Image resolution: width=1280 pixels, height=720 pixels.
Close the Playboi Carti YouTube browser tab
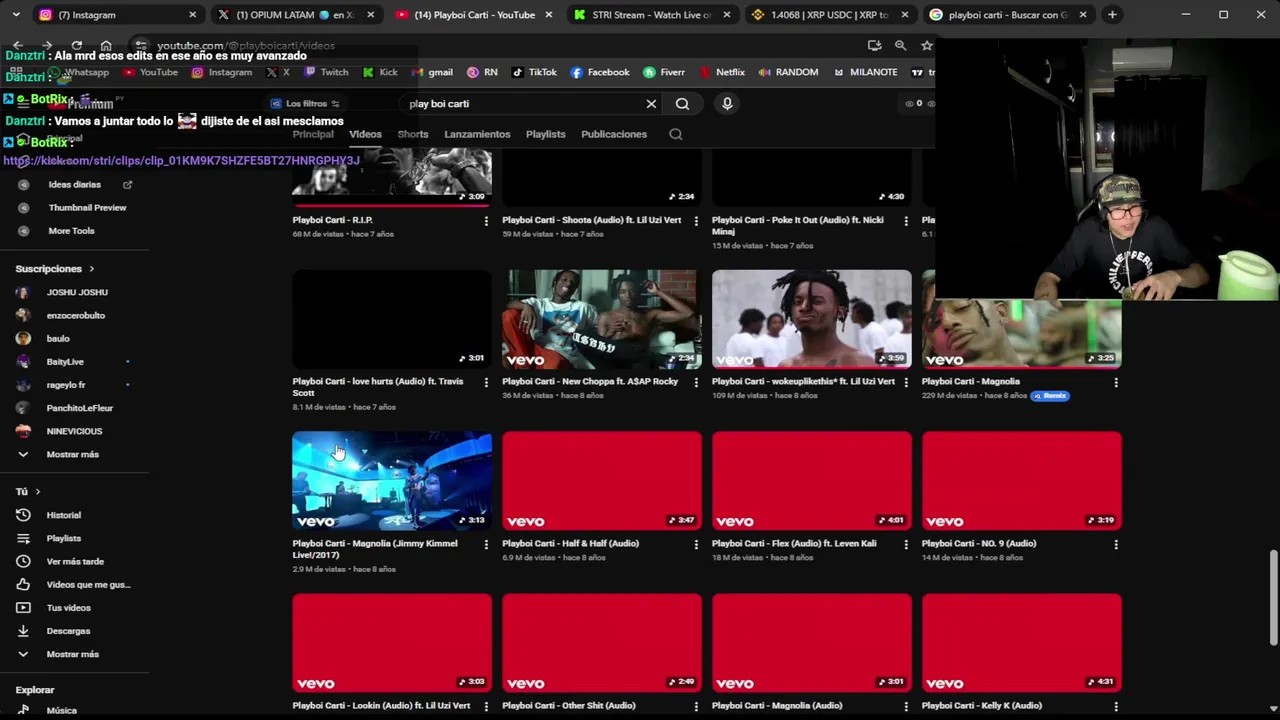[548, 14]
